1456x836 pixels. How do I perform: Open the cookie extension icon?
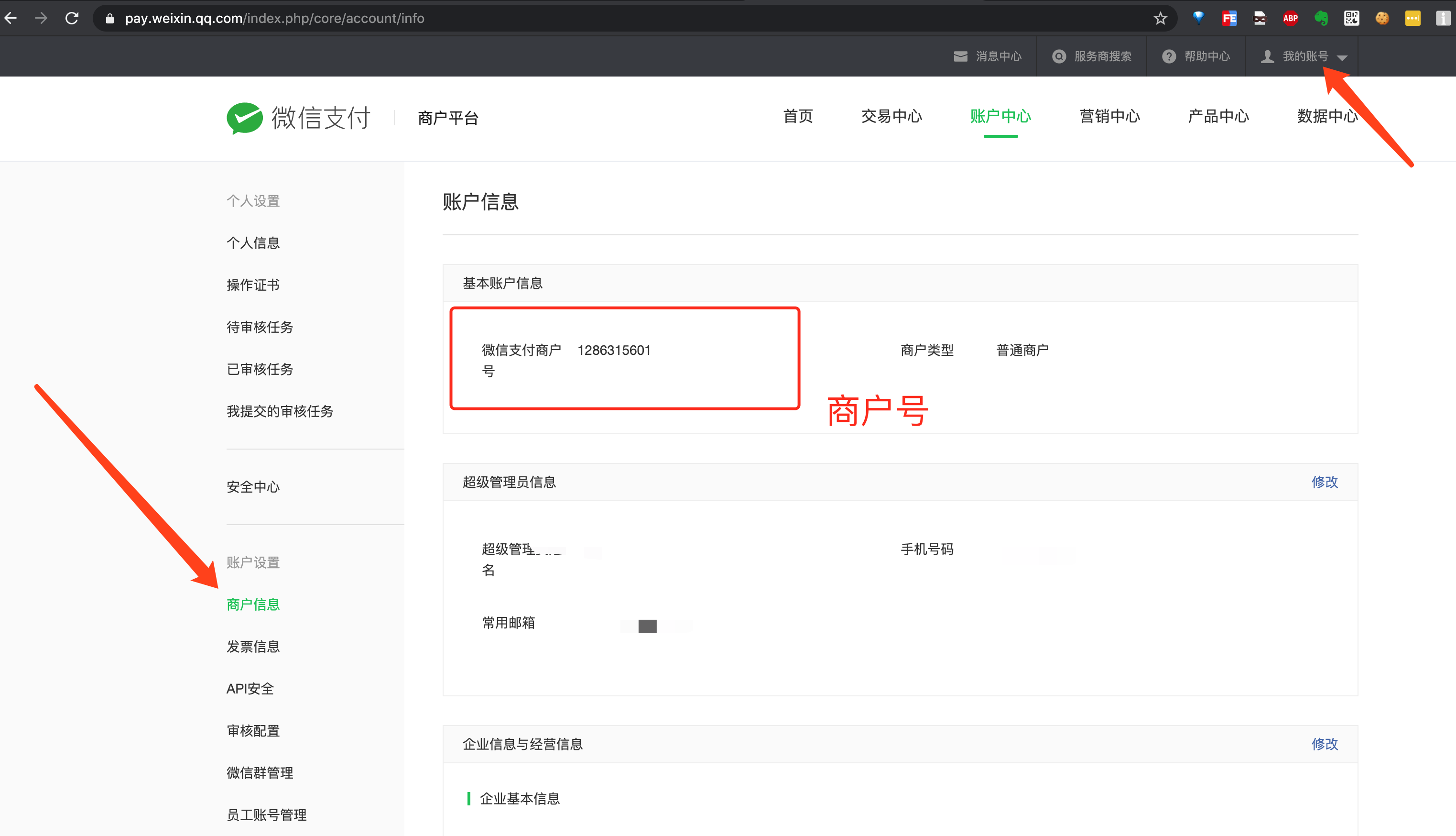tap(1382, 18)
